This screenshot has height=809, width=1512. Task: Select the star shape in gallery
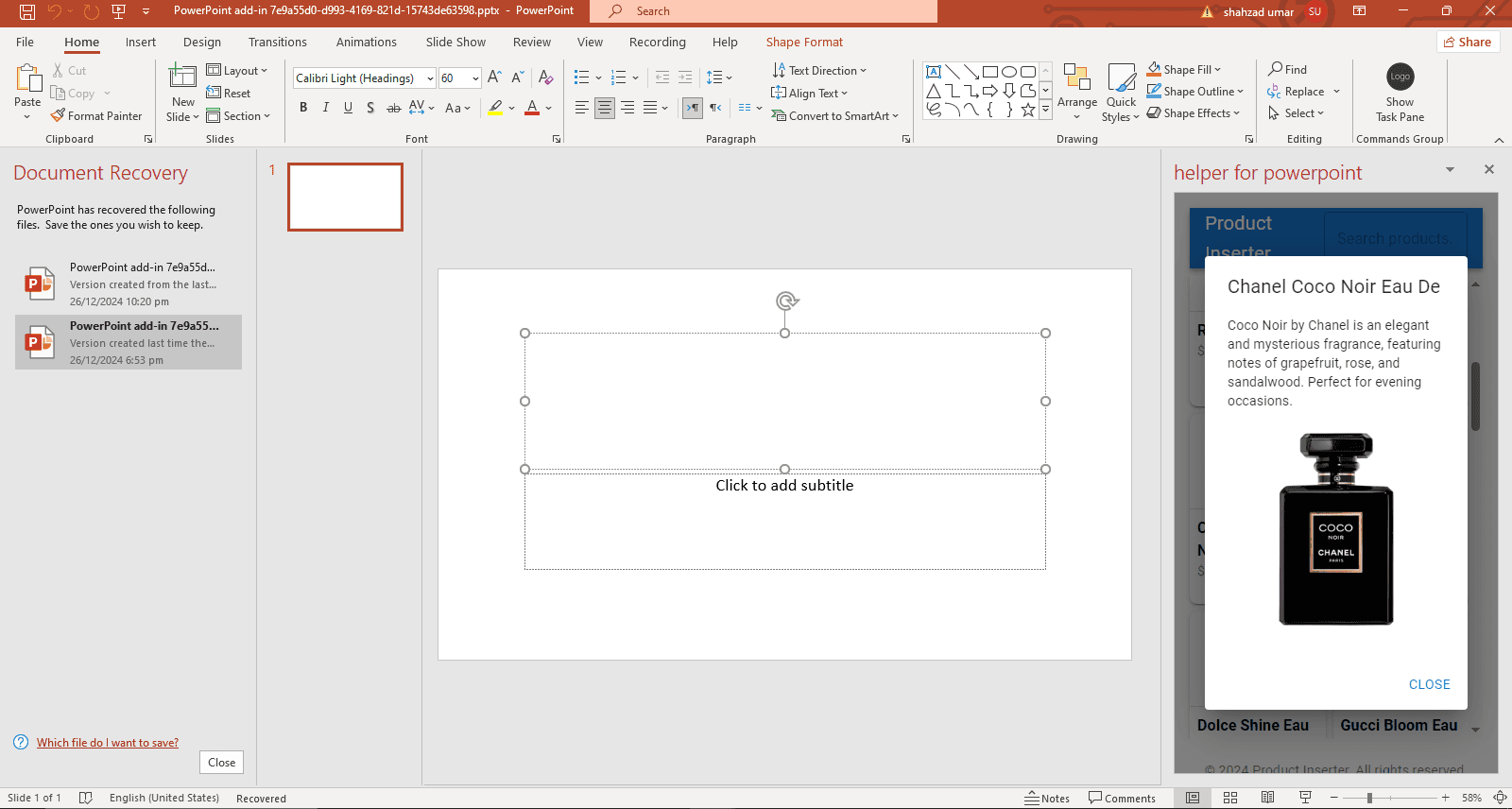tap(1028, 110)
